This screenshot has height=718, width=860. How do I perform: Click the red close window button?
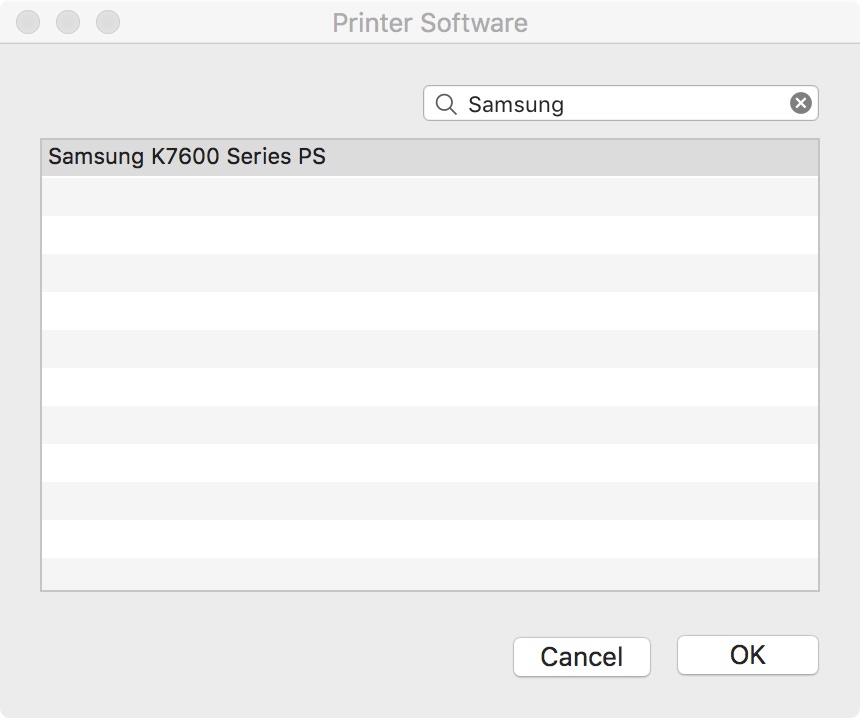coord(28,22)
